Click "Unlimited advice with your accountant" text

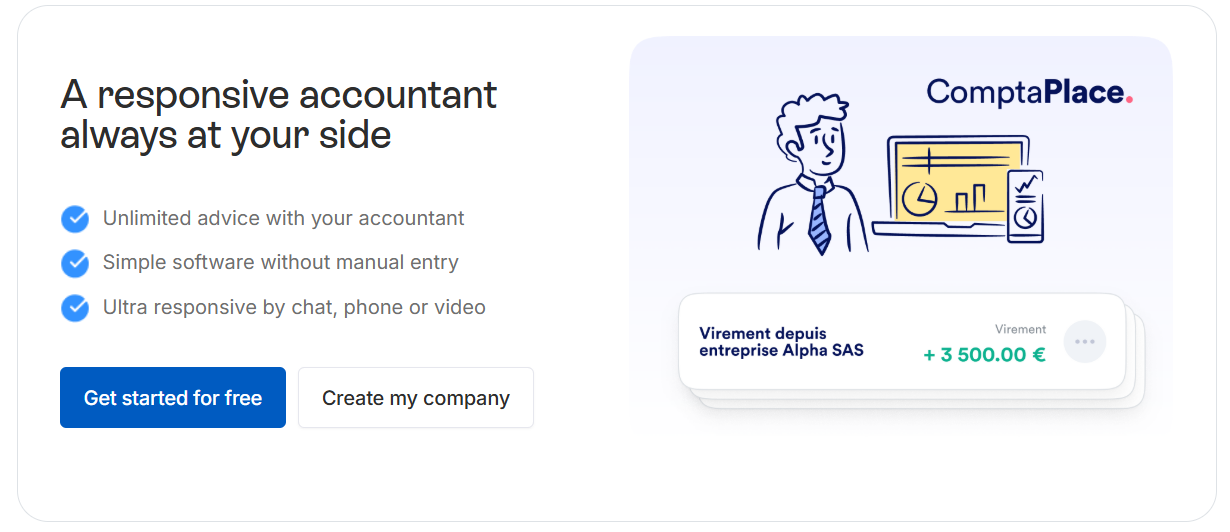[283, 218]
